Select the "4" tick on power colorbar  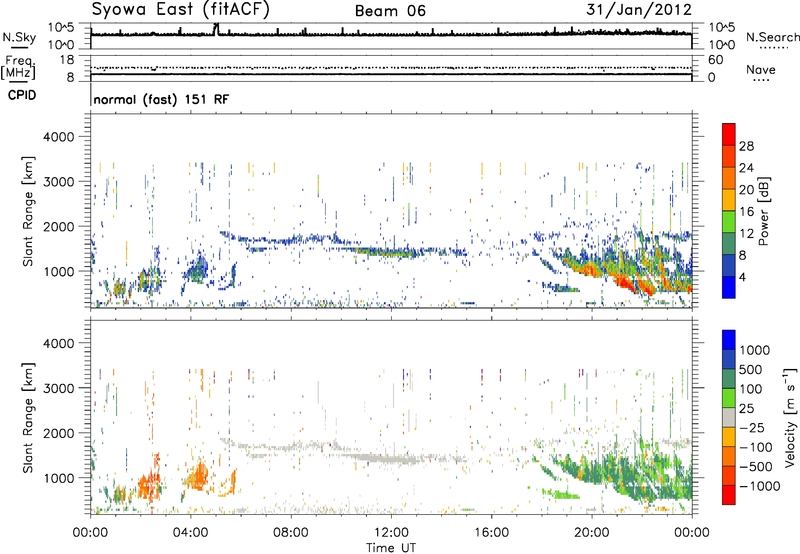(742, 277)
